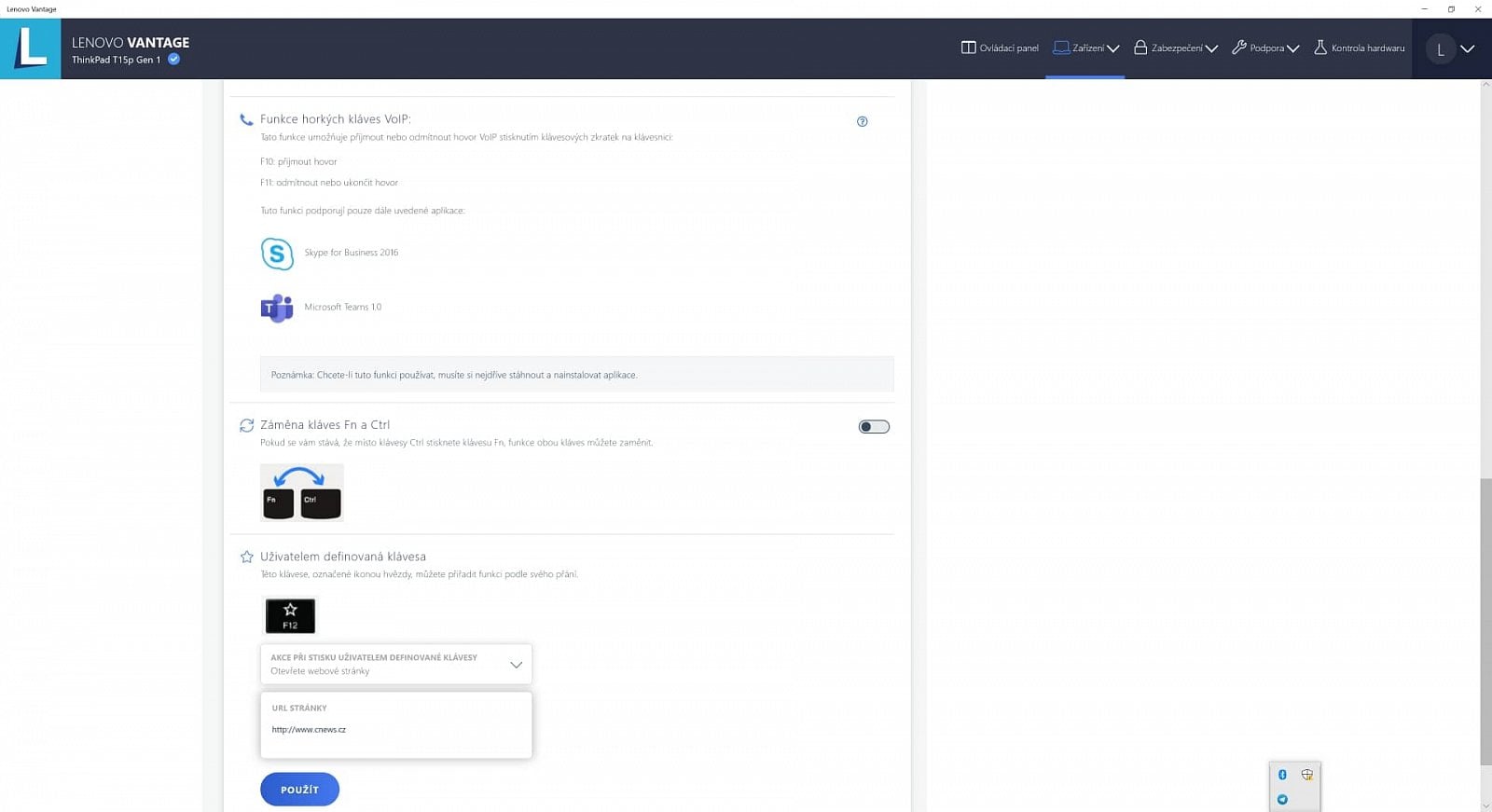Click the Bluetooth tray icon

point(1282,775)
